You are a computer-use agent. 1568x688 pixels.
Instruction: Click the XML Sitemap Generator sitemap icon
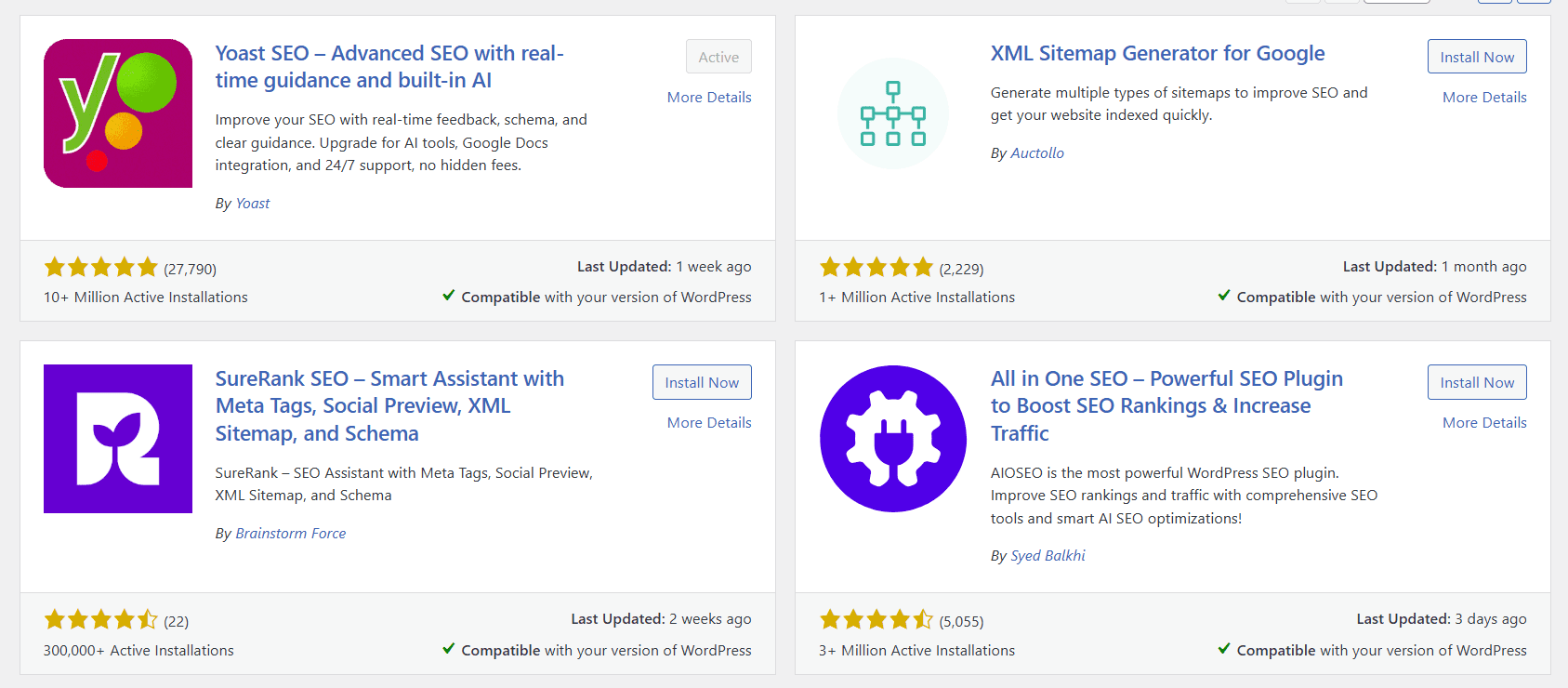[x=893, y=113]
